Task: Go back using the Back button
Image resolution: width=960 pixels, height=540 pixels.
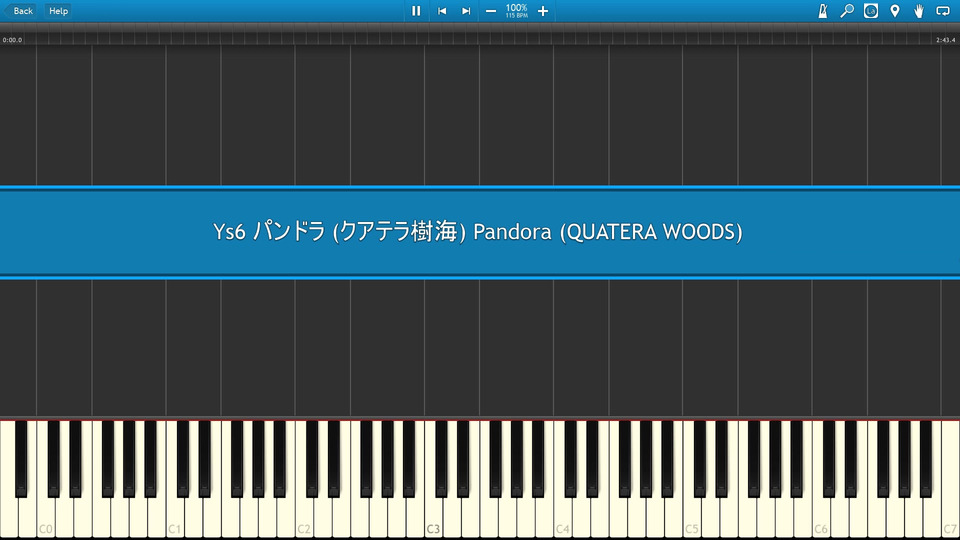Action: pos(19,11)
